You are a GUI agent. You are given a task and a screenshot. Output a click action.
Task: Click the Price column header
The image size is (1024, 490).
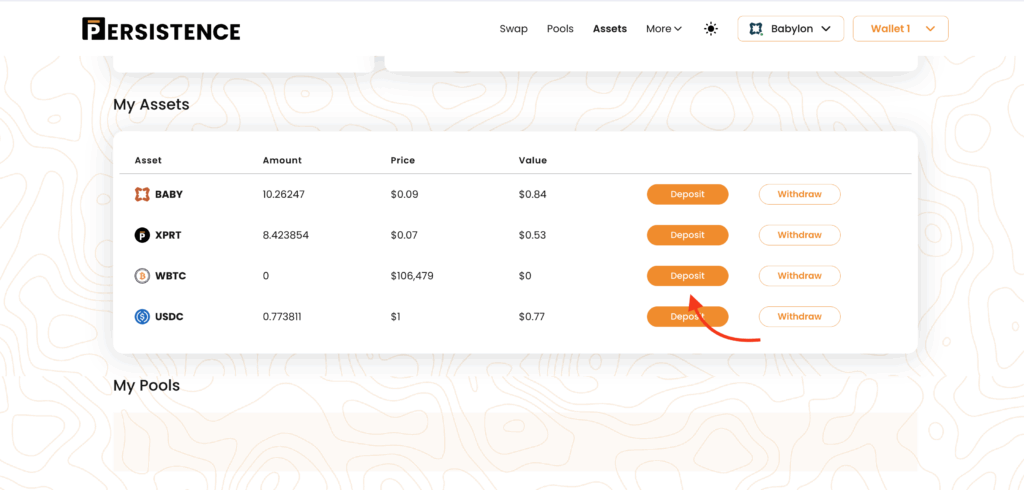tap(402, 160)
